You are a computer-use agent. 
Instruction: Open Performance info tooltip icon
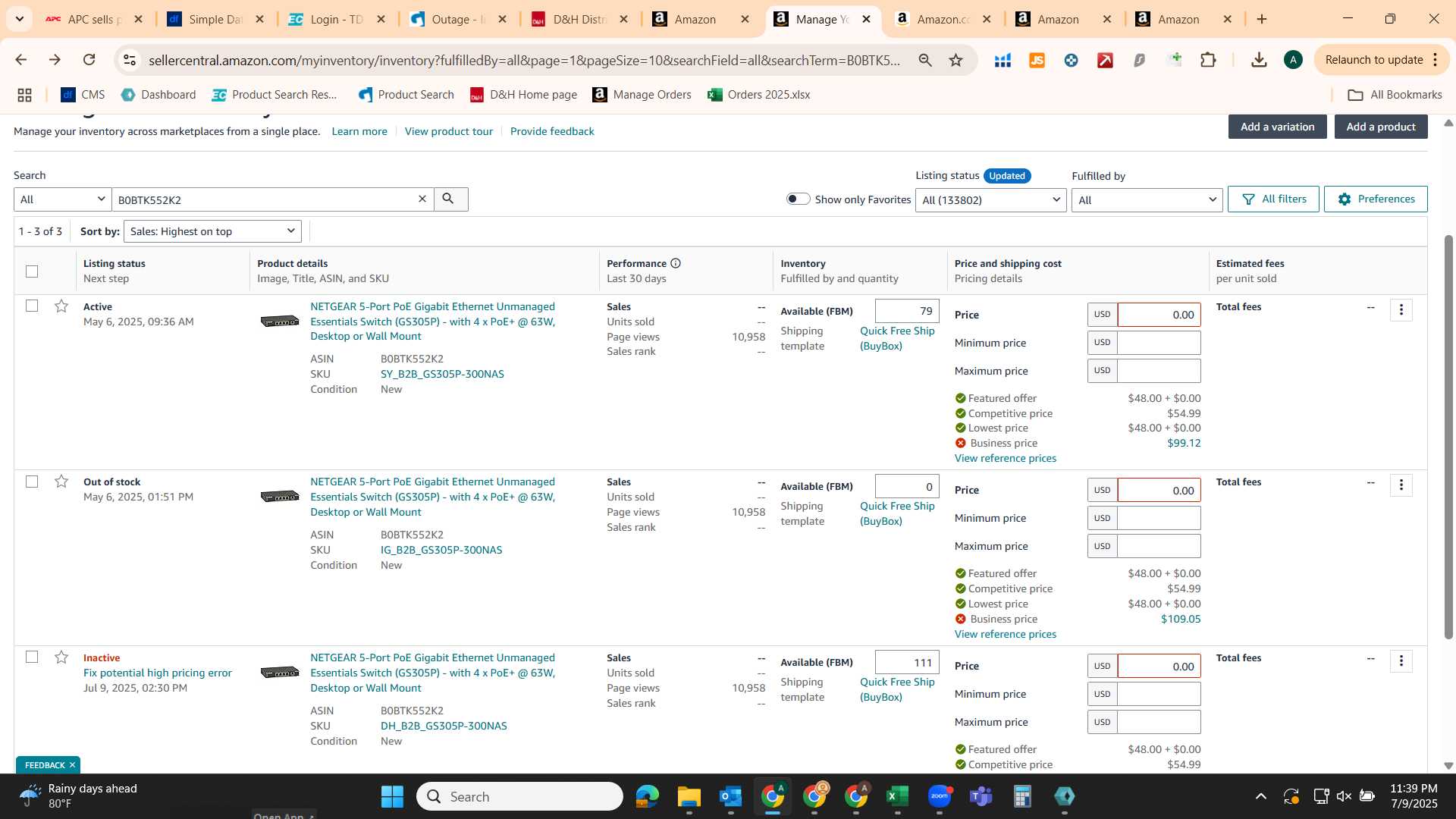[676, 263]
